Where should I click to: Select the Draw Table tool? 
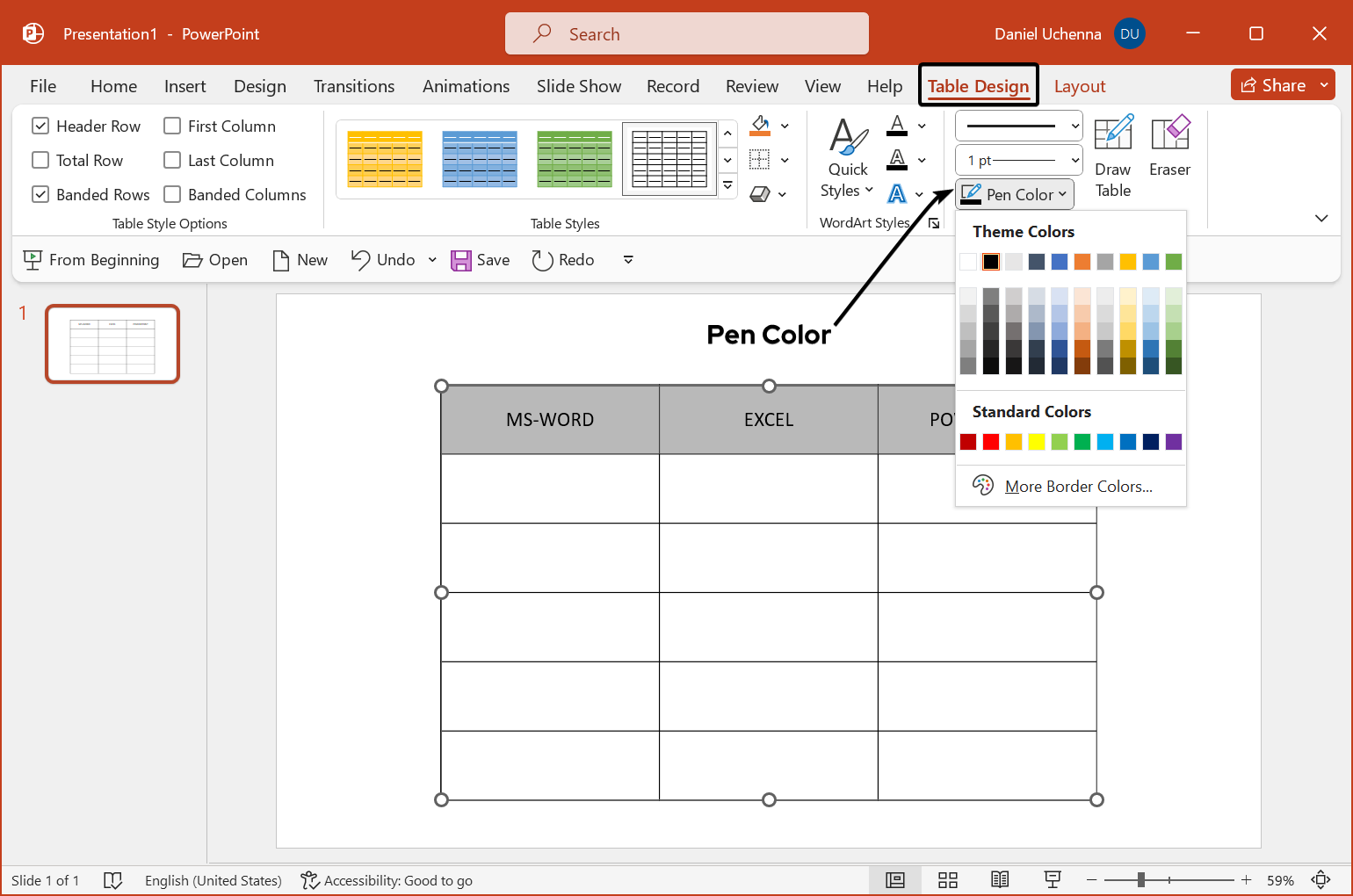coord(1112,156)
